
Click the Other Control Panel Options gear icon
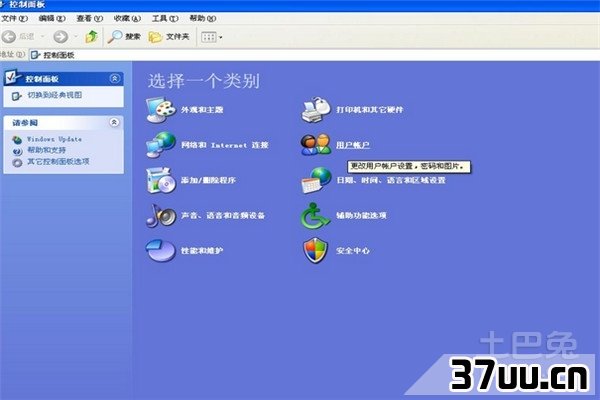tap(17, 162)
